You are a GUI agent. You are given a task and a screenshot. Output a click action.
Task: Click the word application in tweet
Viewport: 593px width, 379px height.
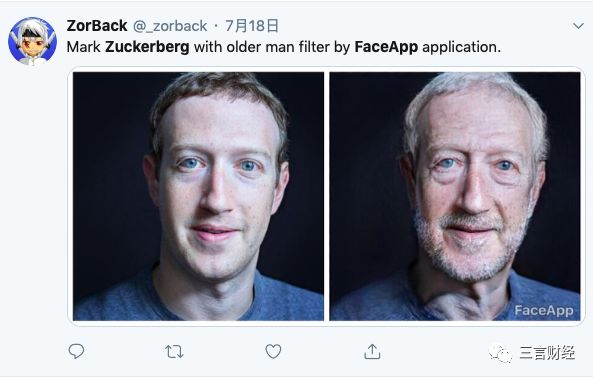[x=461, y=47]
